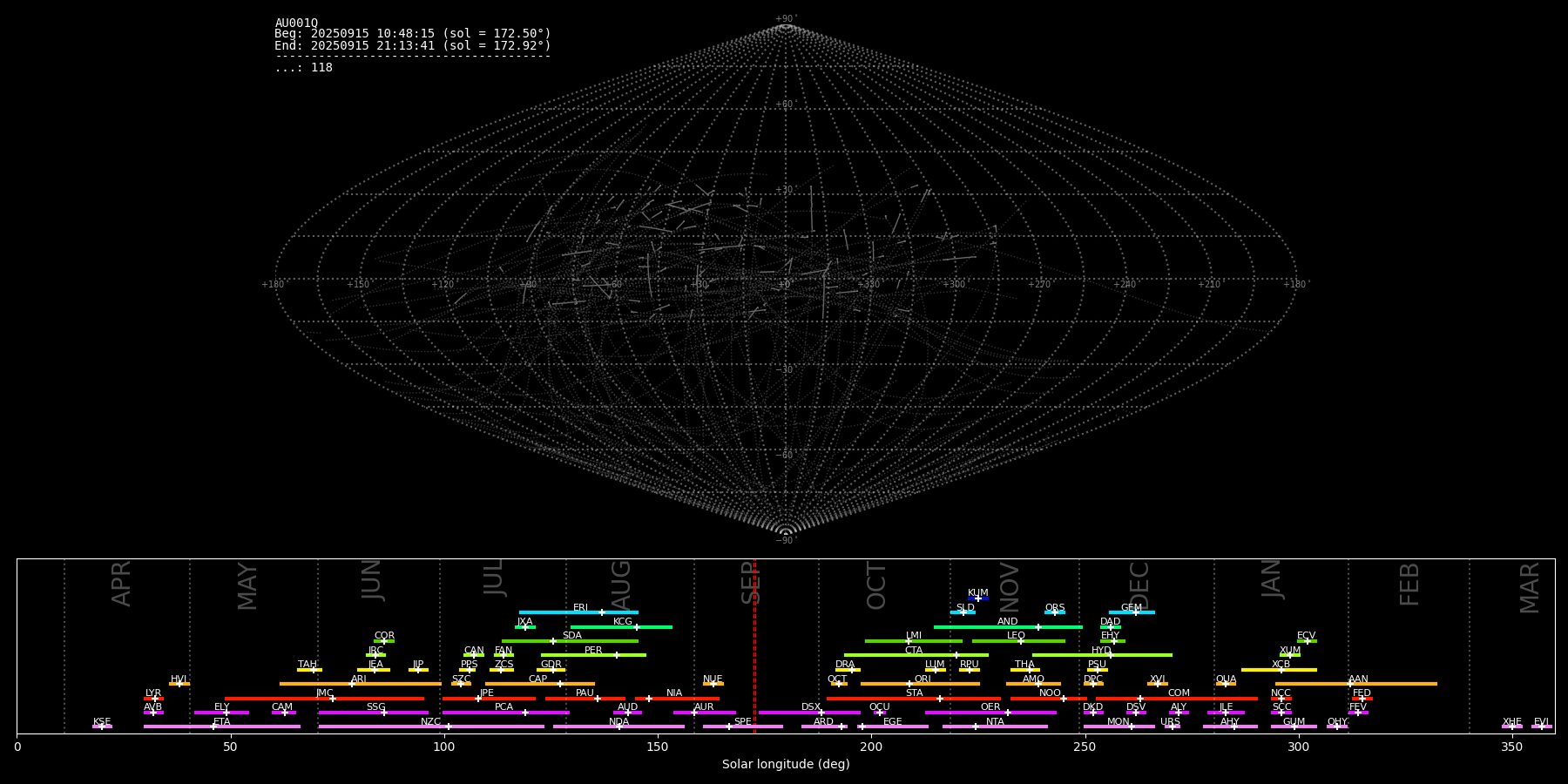This screenshot has height=784, width=1568.
Task: Select the orange ARI shower bar
Action: click(x=361, y=684)
